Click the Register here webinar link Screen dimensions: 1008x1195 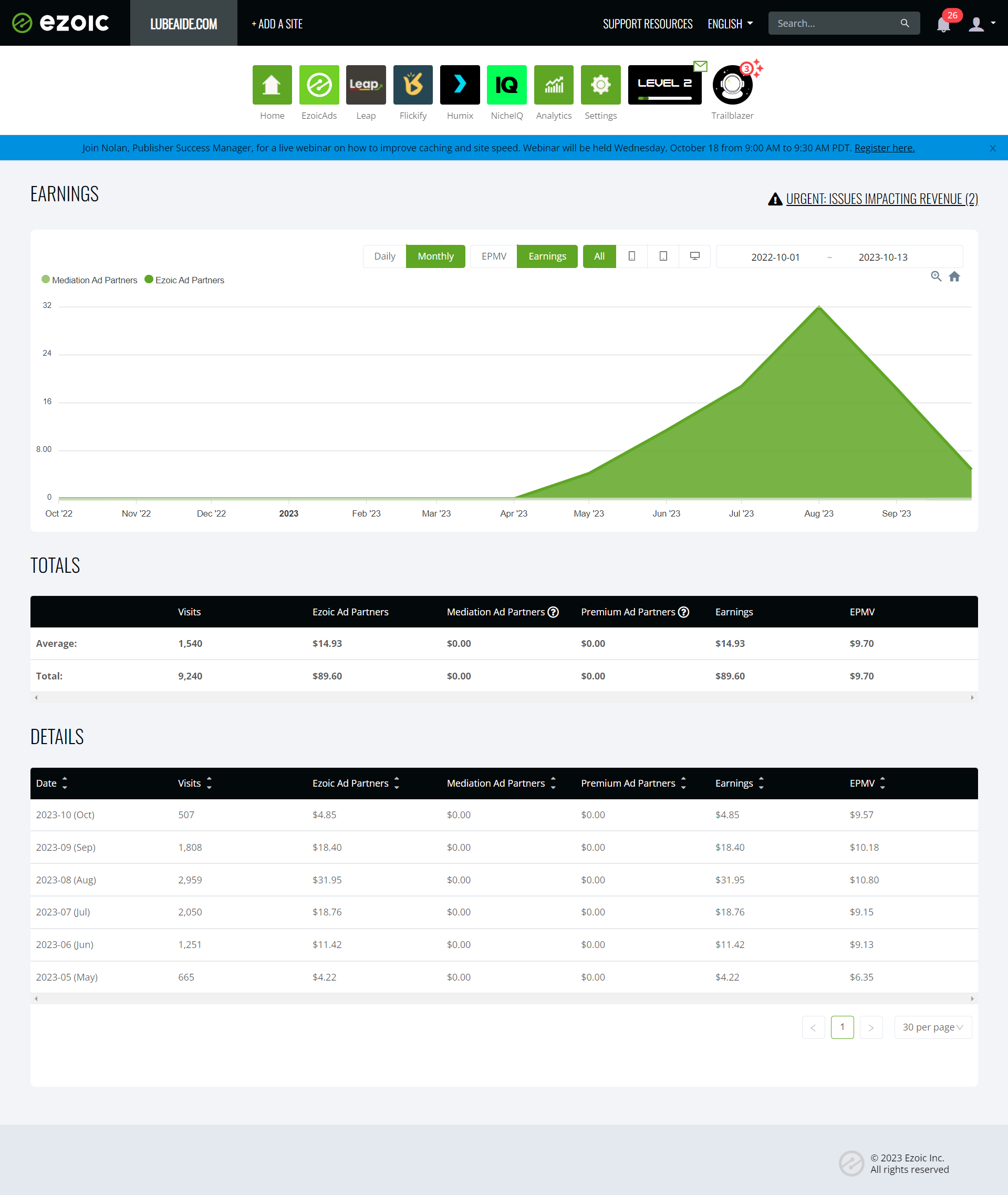tap(884, 148)
